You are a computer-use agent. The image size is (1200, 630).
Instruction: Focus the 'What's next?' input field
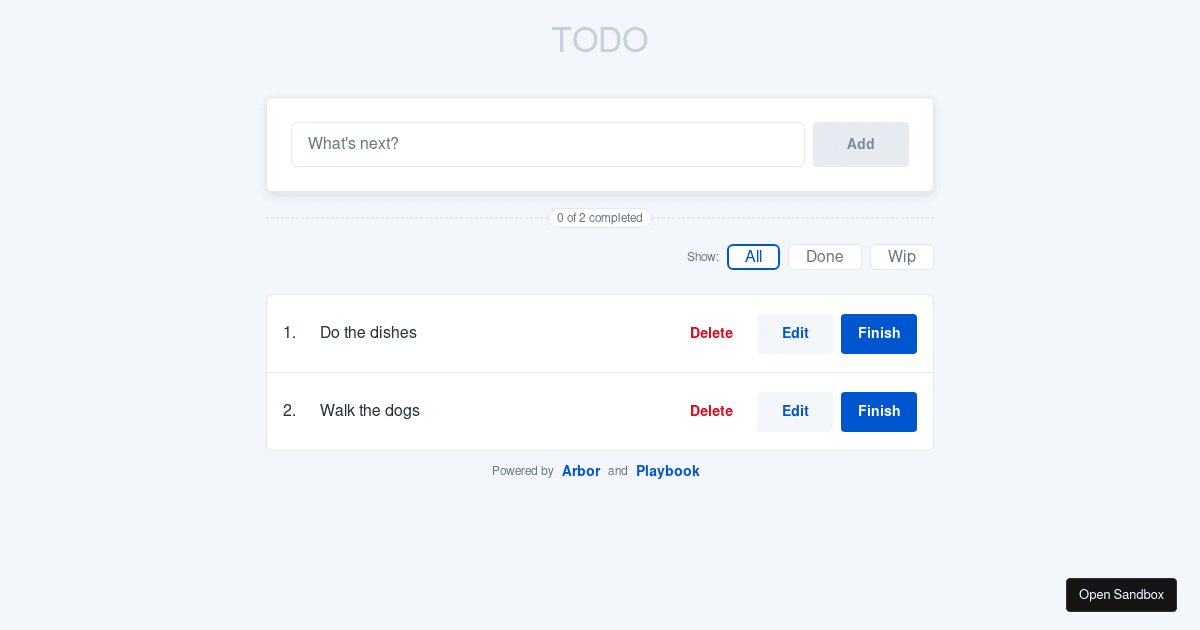coord(548,144)
